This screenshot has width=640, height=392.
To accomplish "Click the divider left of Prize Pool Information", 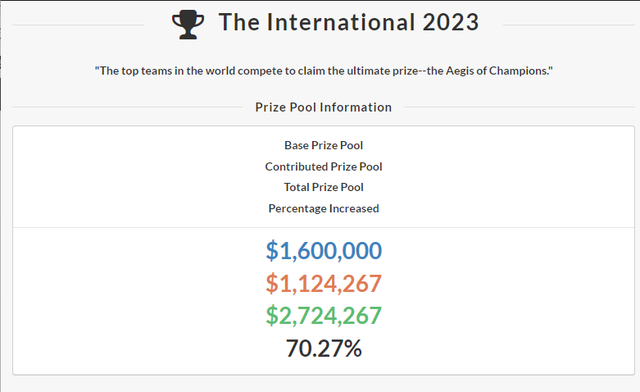I will 127,107.
